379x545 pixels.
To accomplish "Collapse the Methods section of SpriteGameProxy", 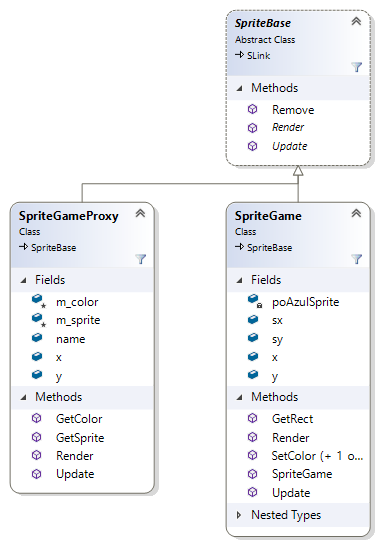I will [x=23, y=397].
